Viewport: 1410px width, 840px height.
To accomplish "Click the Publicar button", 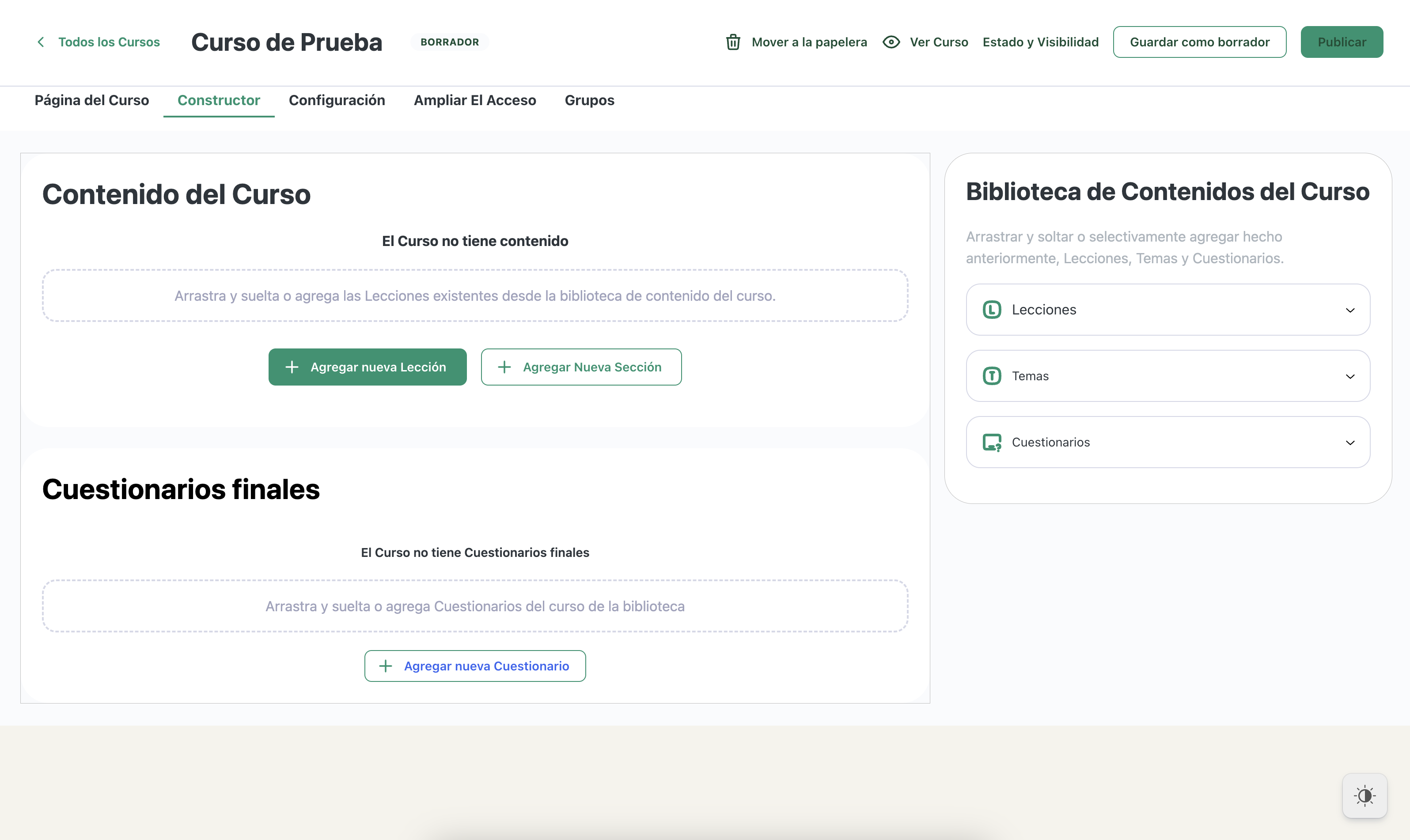I will click(1342, 42).
